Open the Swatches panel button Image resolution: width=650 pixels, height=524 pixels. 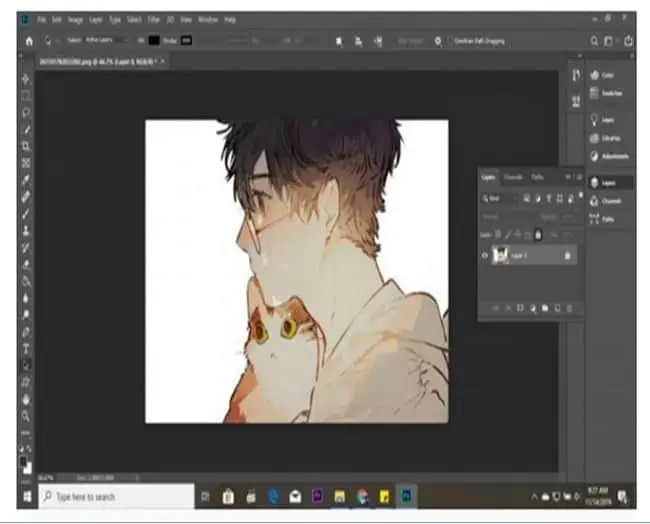606,93
